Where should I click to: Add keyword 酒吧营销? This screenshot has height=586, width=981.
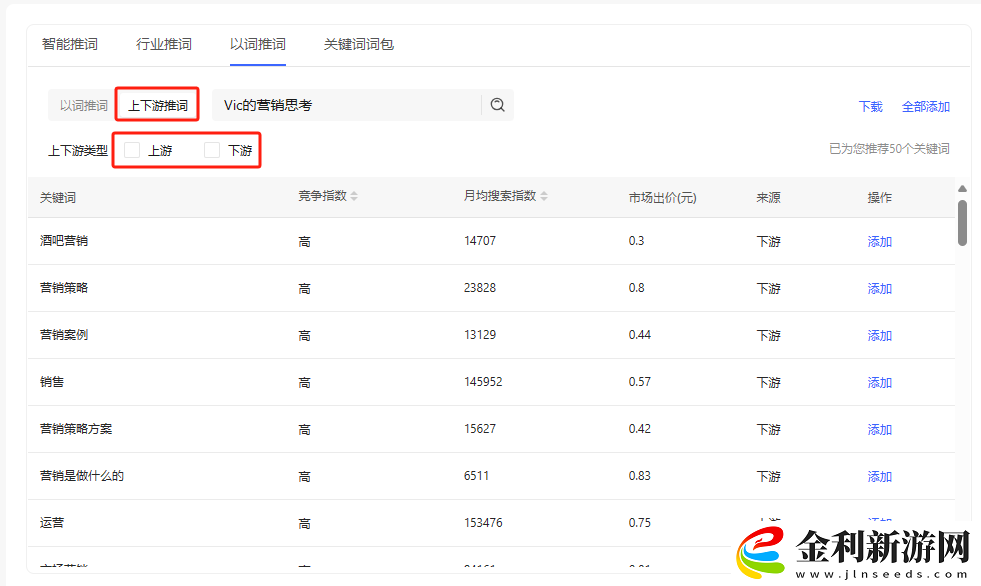point(879,241)
